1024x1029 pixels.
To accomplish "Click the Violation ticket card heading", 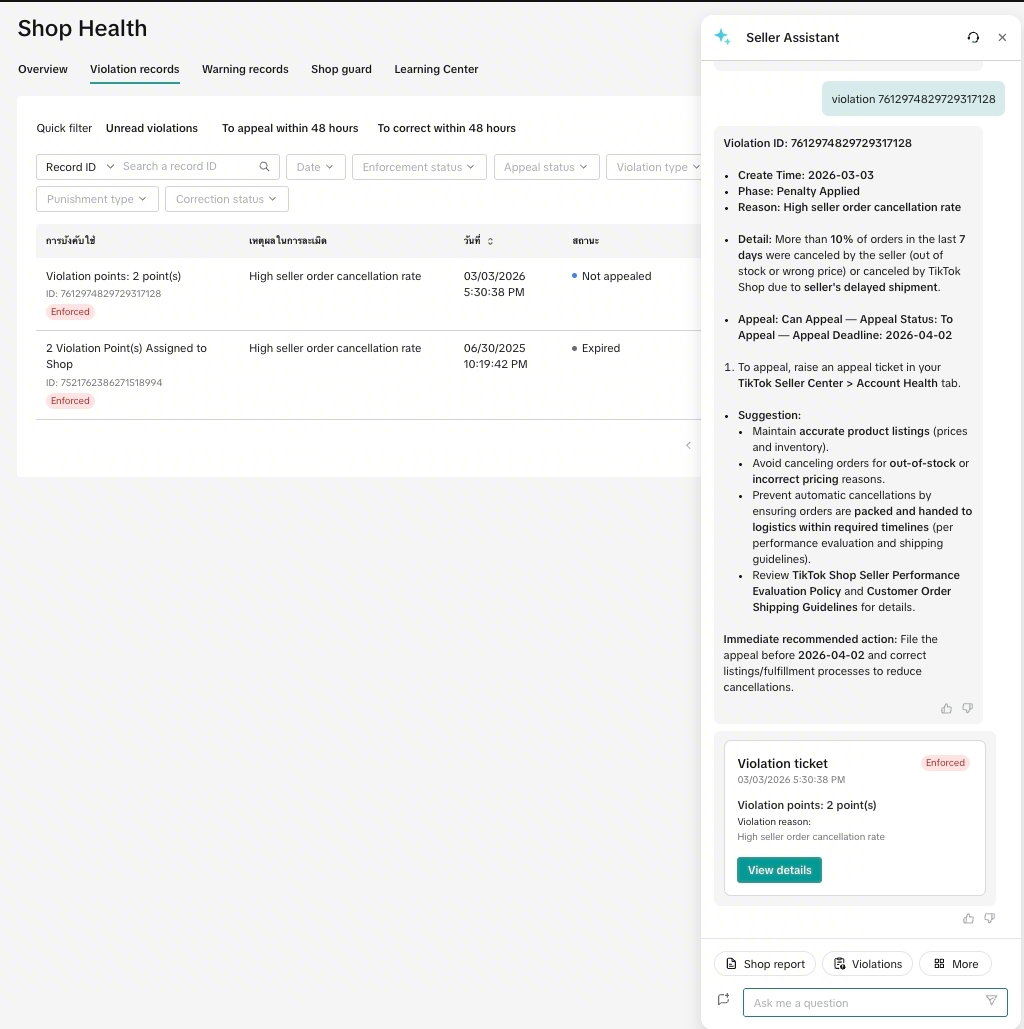I will [x=782, y=763].
